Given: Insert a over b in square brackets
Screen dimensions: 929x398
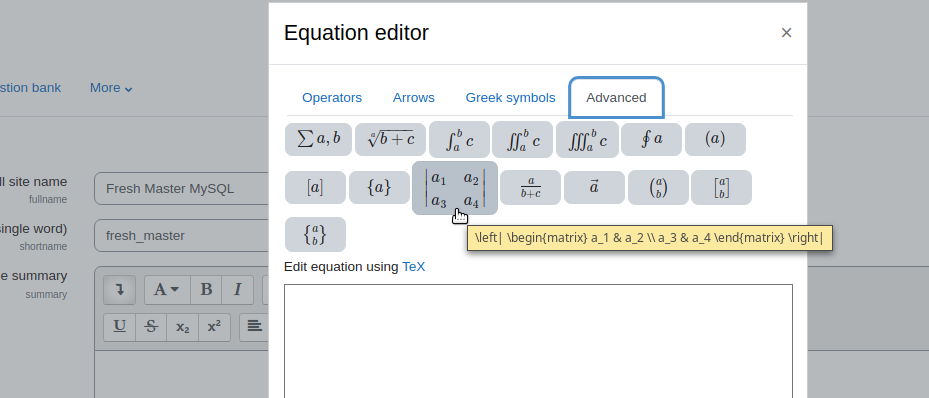Looking at the screenshot, I should [x=721, y=188].
